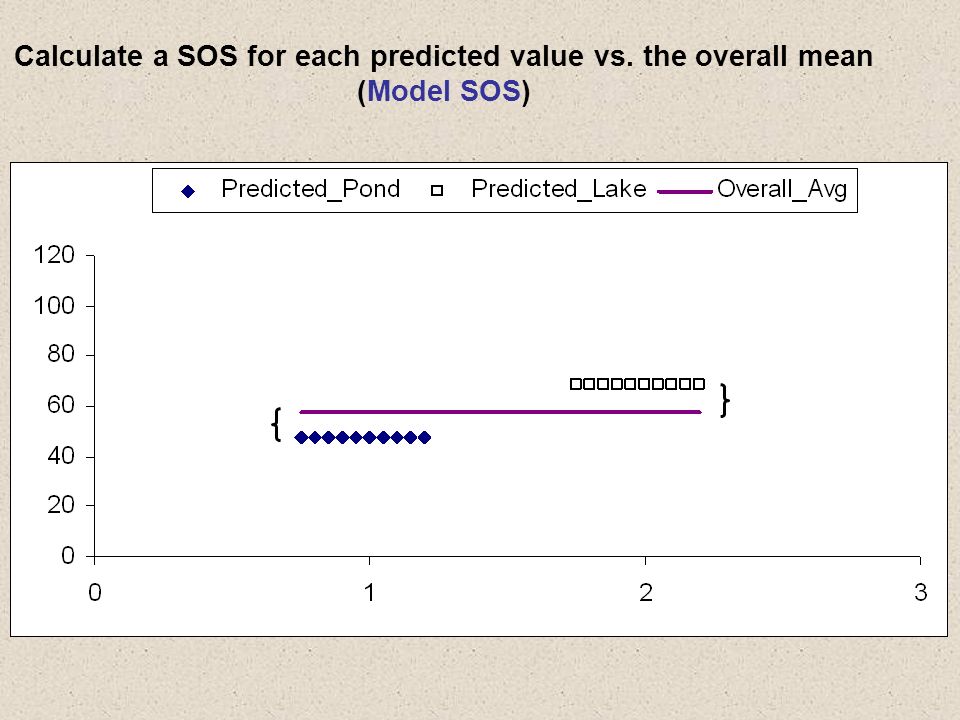Click the Overall_Avg legend label
This screenshot has width=960, height=720.
(782, 190)
